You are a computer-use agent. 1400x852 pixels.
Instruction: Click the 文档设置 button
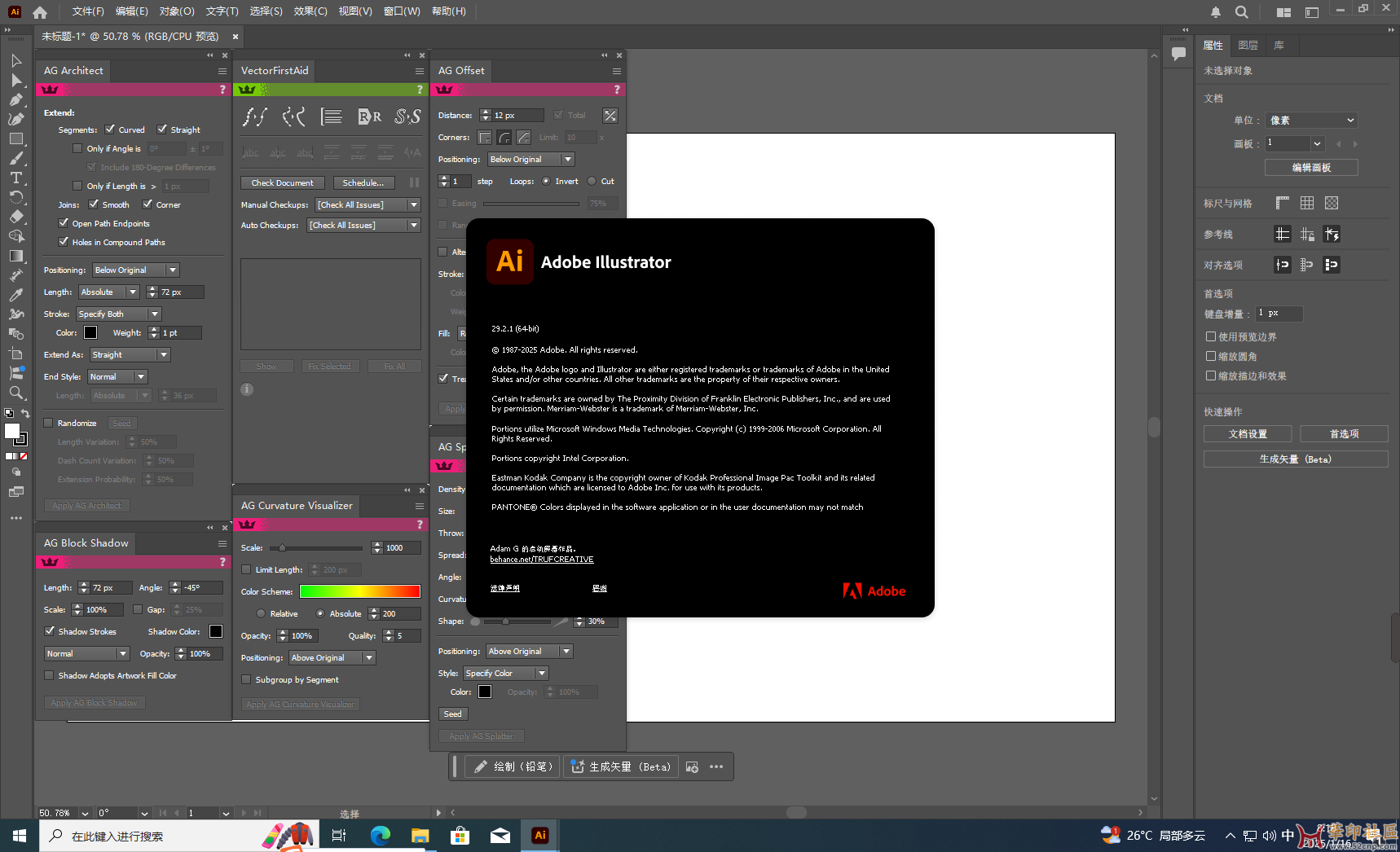[x=1248, y=434]
